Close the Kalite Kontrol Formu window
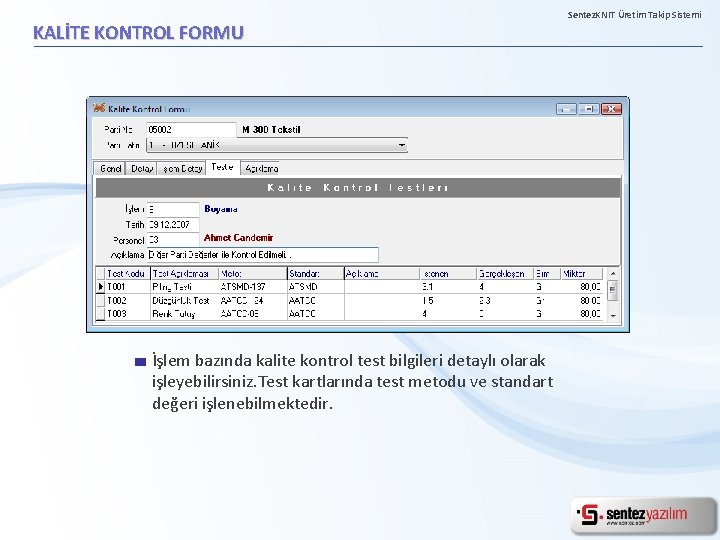The image size is (720, 540). [611, 109]
